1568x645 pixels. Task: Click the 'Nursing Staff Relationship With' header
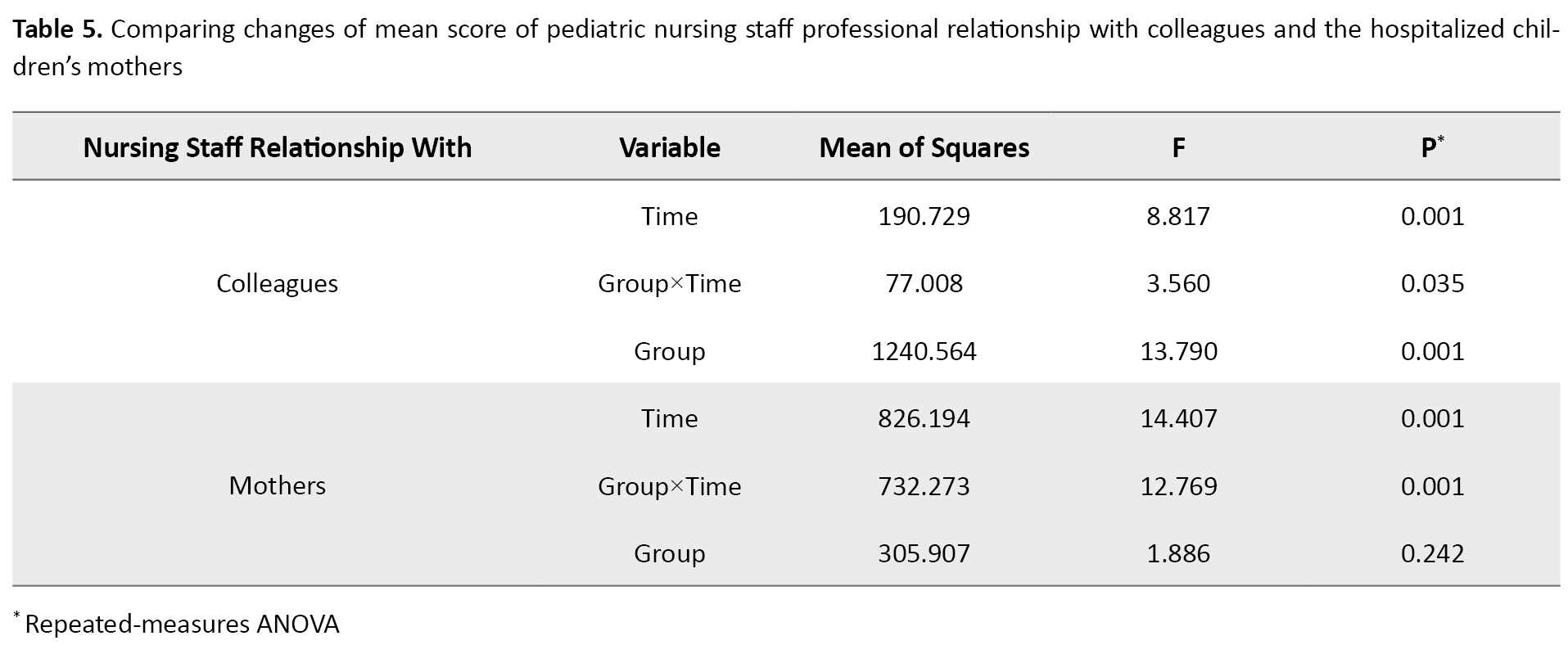point(278,148)
